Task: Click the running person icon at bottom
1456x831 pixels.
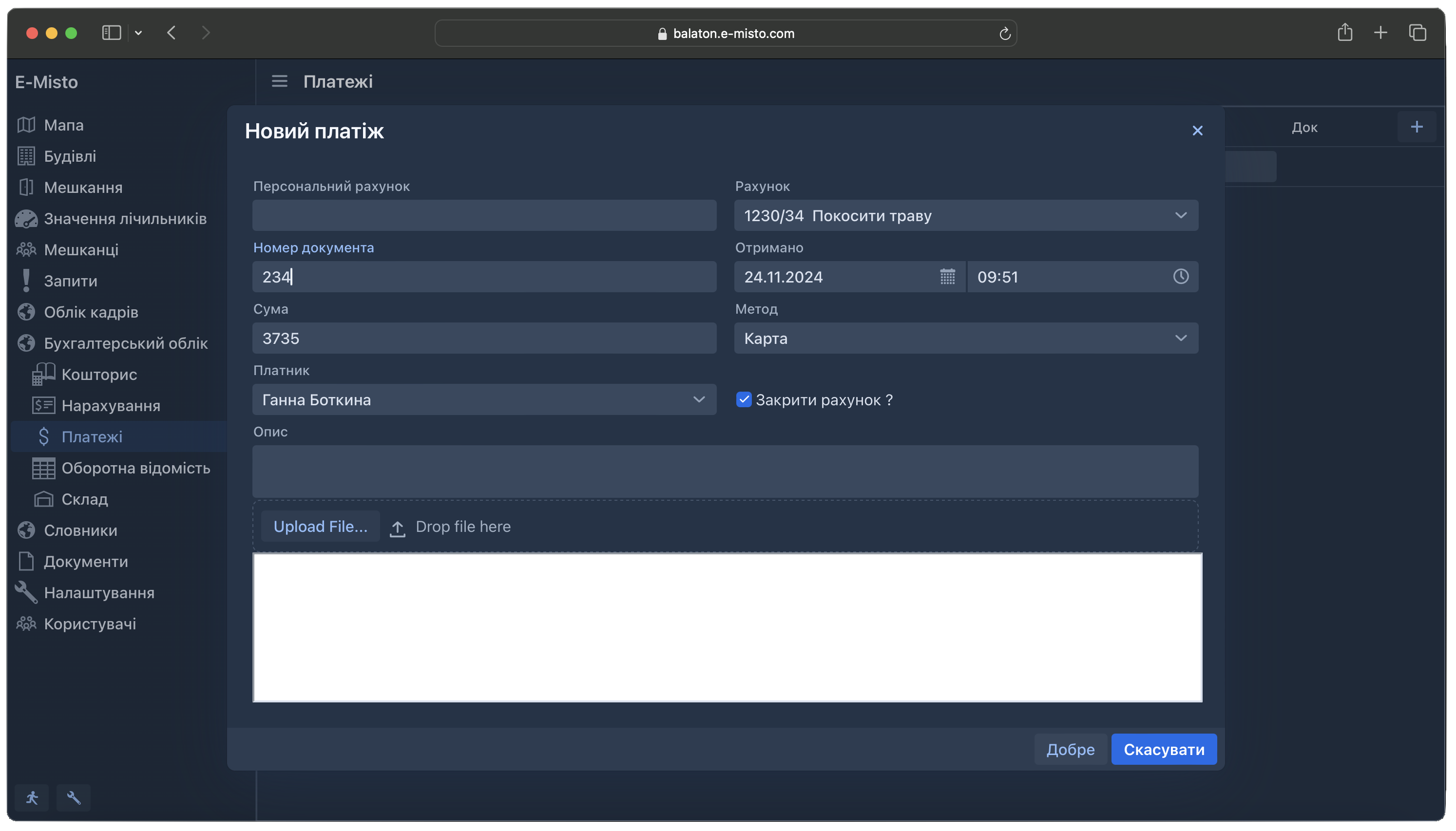Action: 32,798
